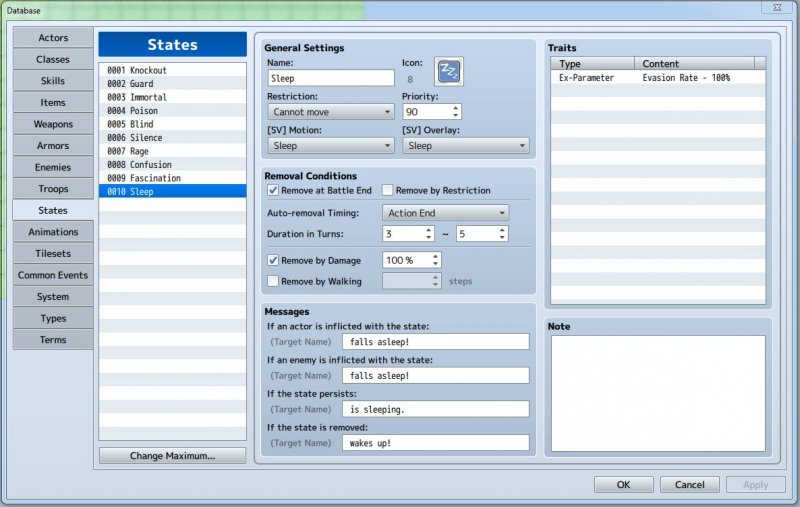Select the States tab in sidebar
This screenshot has width=800, height=507.
coord(53,210)
